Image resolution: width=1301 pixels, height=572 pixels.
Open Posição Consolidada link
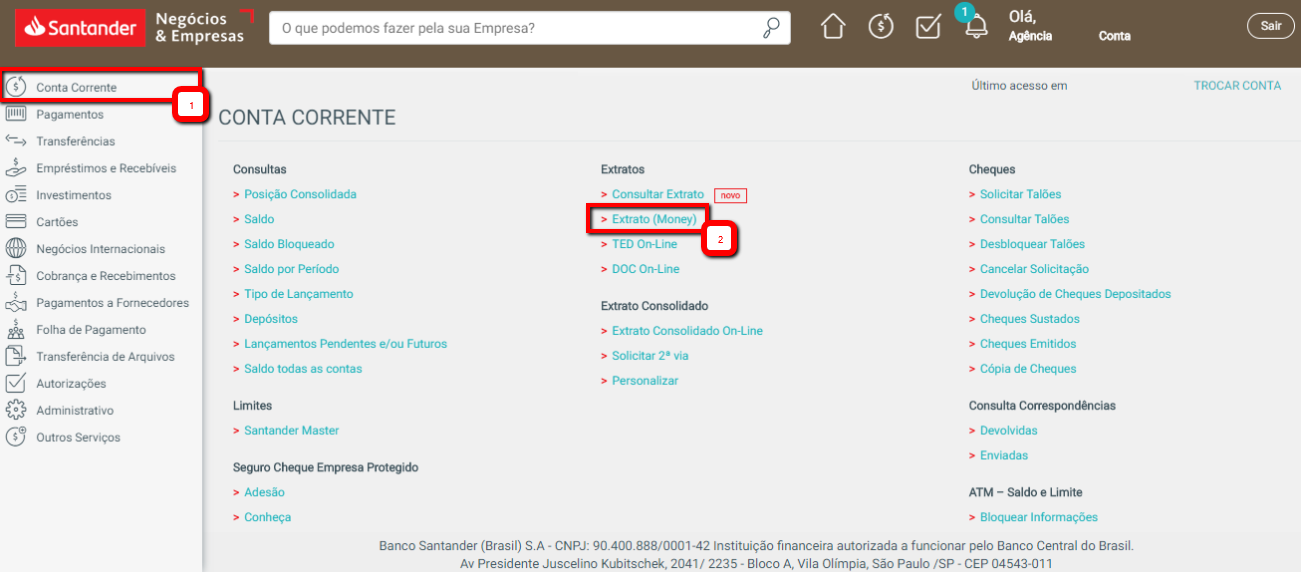tap(300, 194)
